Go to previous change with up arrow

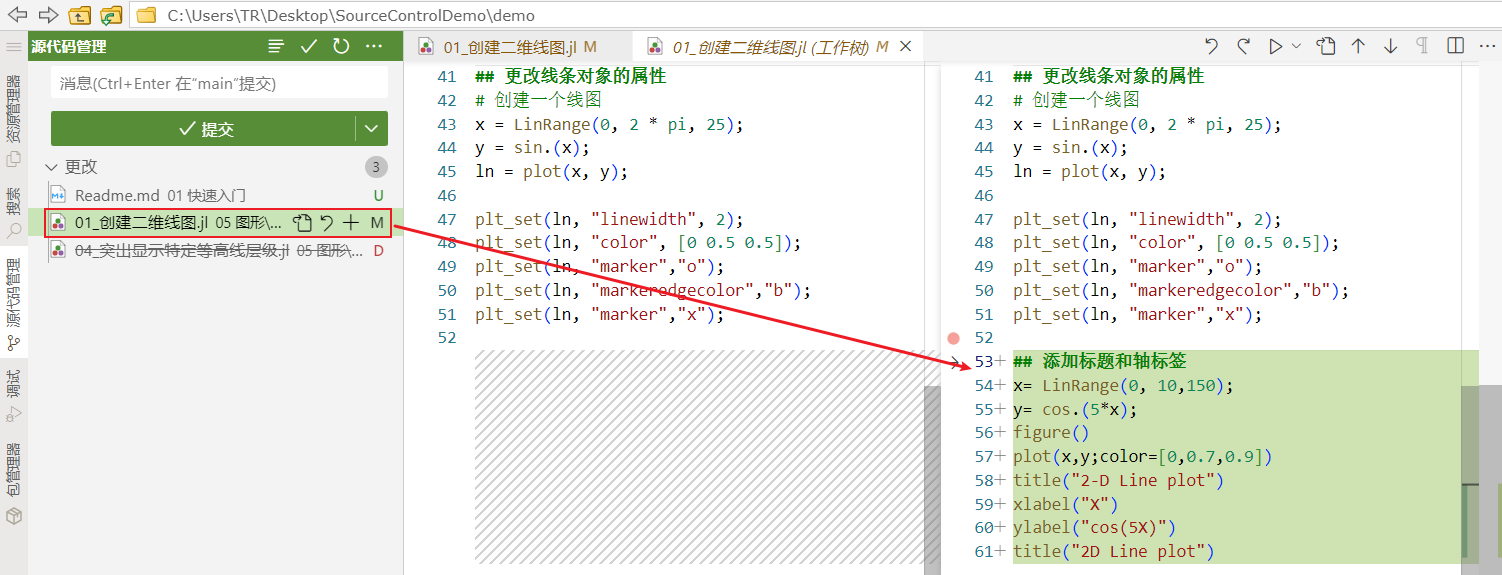click(1358, 46)
